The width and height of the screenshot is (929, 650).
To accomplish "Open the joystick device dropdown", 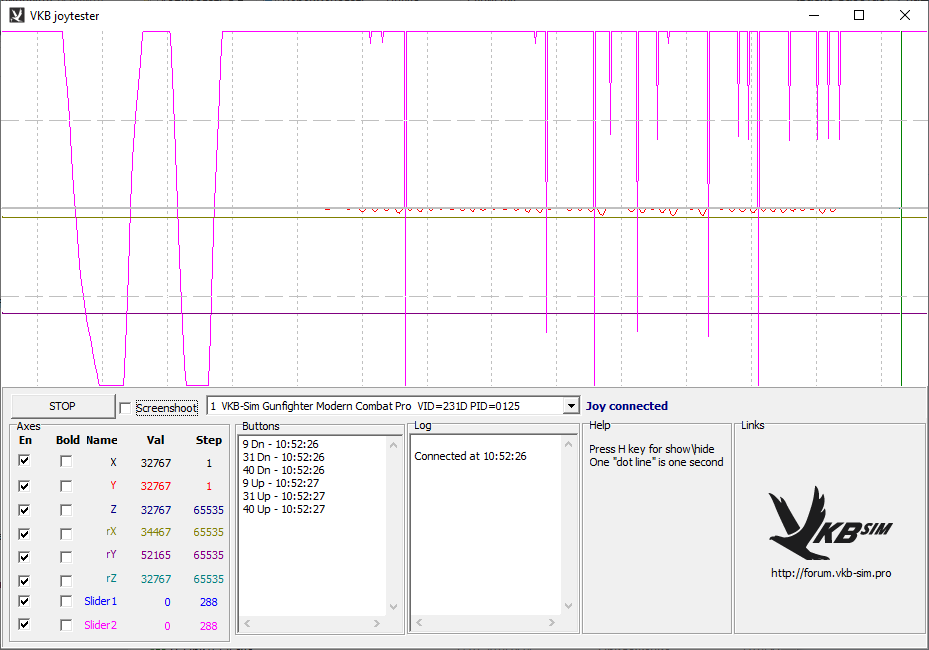I will pyautogui.click(x=571, y=406).
